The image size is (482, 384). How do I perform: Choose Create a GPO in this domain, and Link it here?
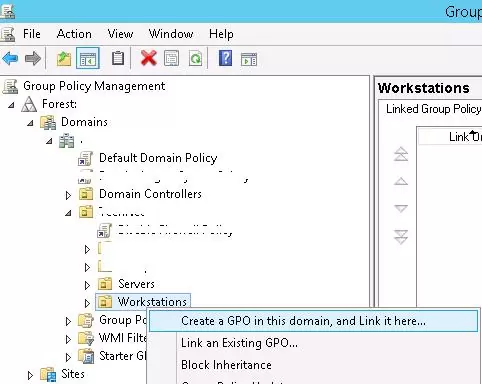coord(313,321)
